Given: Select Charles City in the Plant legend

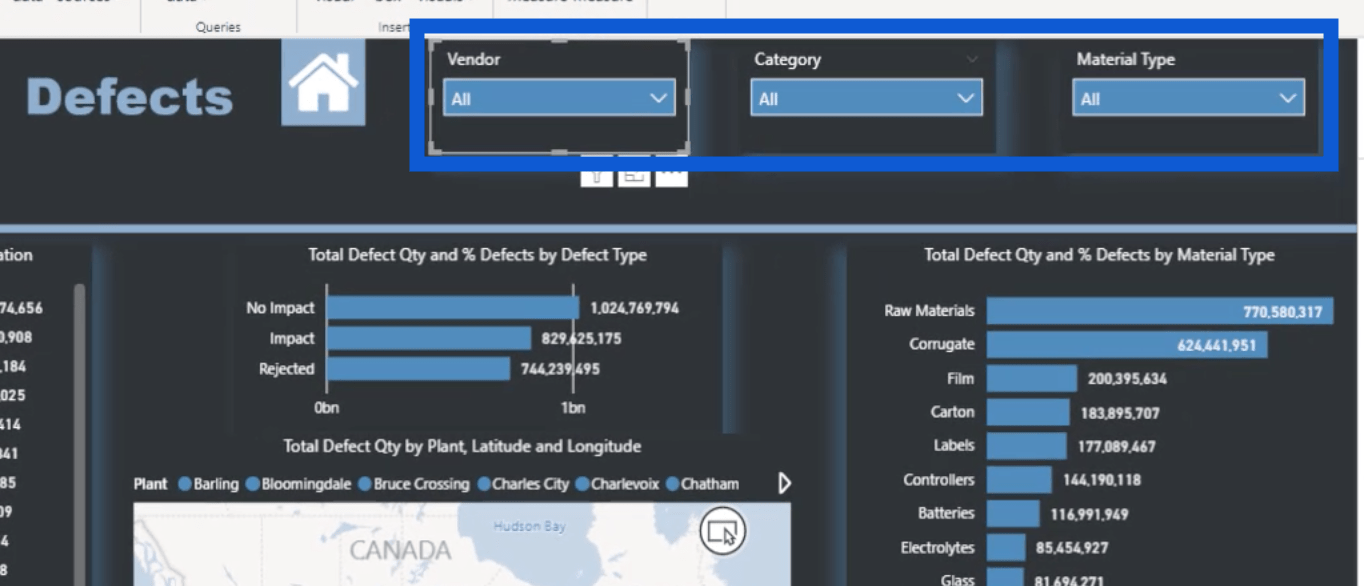Looking at the screenshot, I should [523, 484].
